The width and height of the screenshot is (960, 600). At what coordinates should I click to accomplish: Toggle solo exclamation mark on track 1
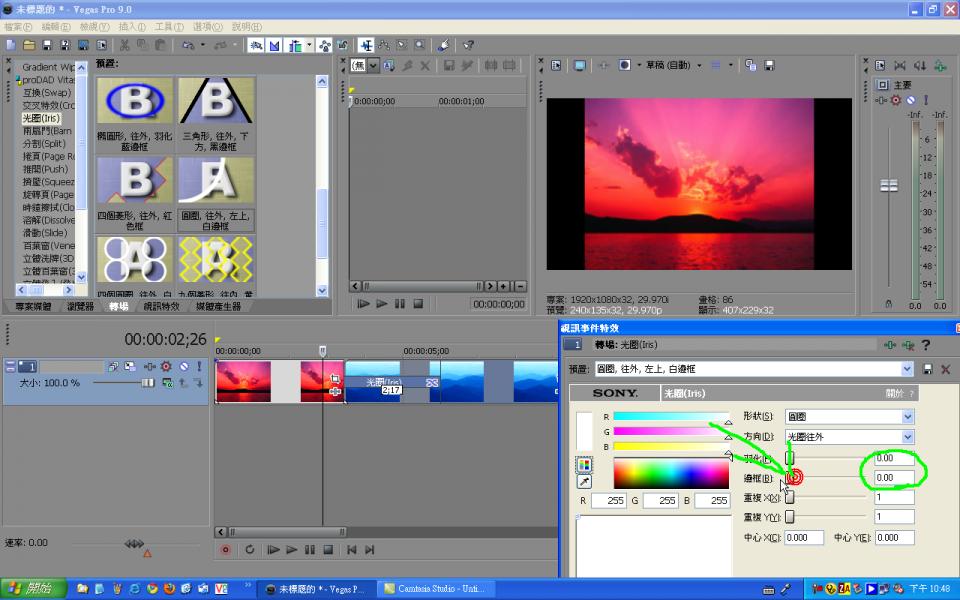tap(198, 367)
